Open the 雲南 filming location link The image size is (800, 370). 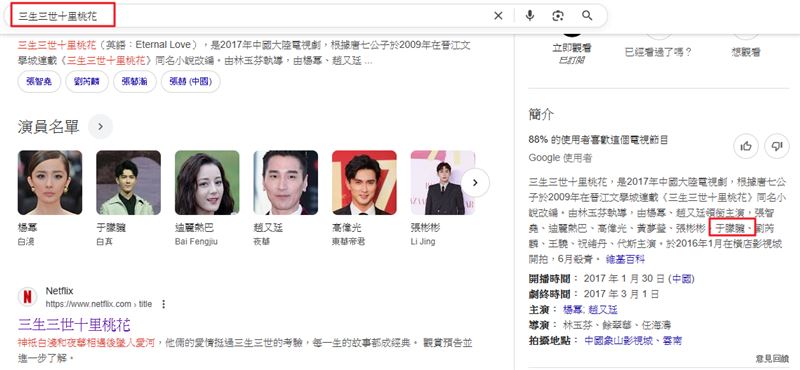(671, 340)
